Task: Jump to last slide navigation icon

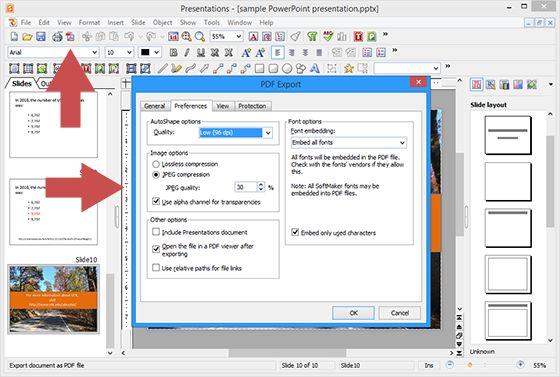Action: [x=460, y=353]
